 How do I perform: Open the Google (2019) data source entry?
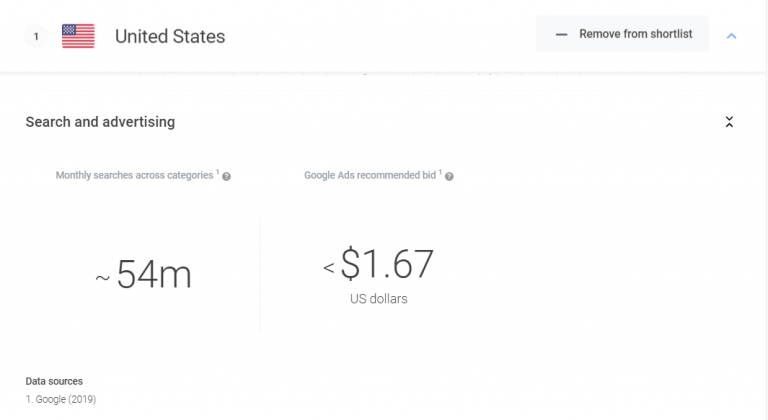pyautogui.click(x=63, y=400)
